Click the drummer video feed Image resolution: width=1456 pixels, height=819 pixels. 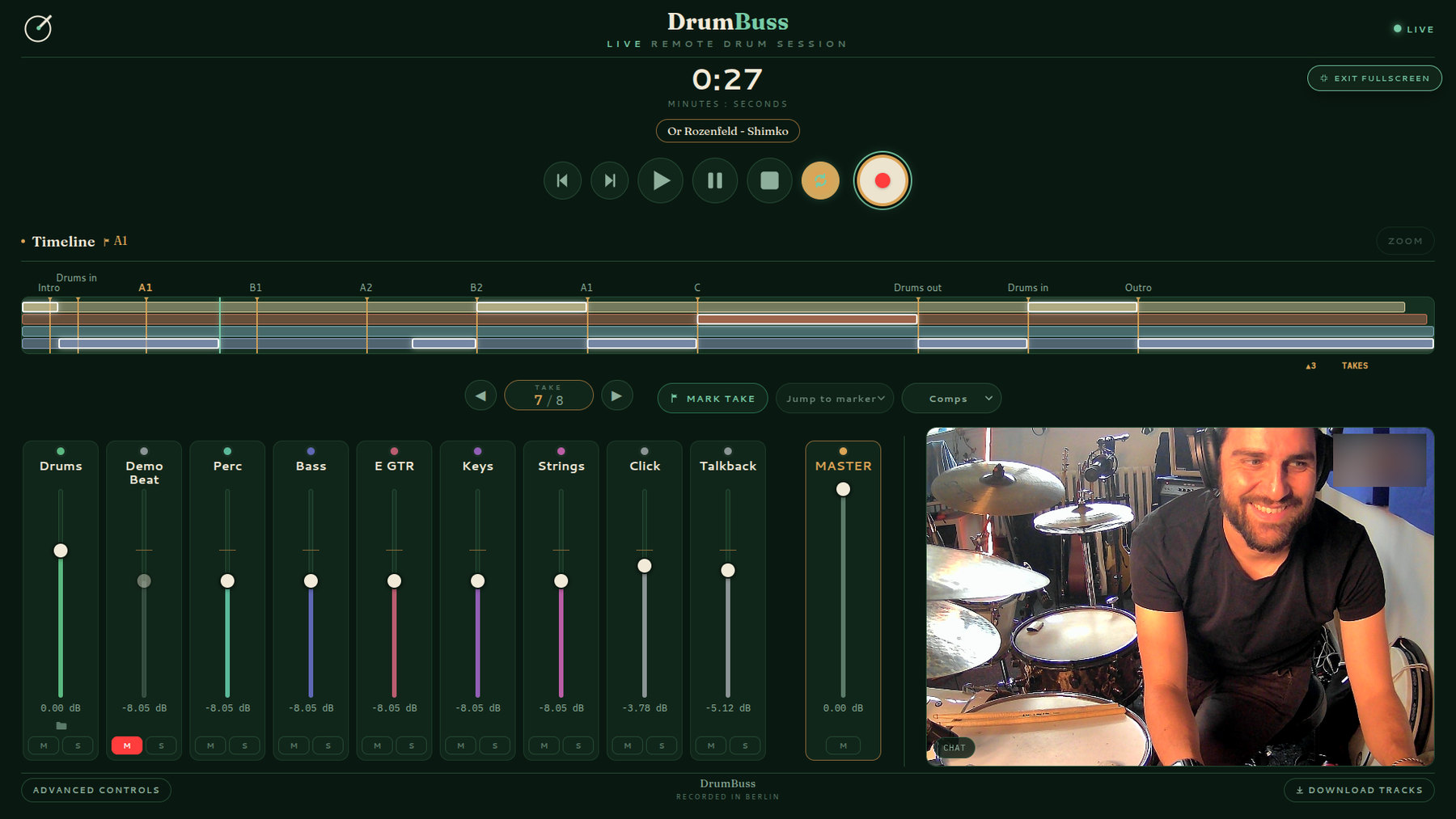tap(1180, 597)
